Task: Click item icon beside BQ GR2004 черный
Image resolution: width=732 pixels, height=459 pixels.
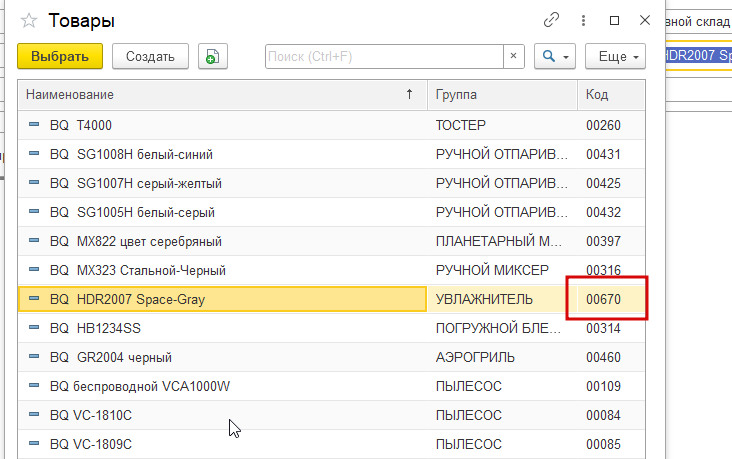Action: click(34, 356)
